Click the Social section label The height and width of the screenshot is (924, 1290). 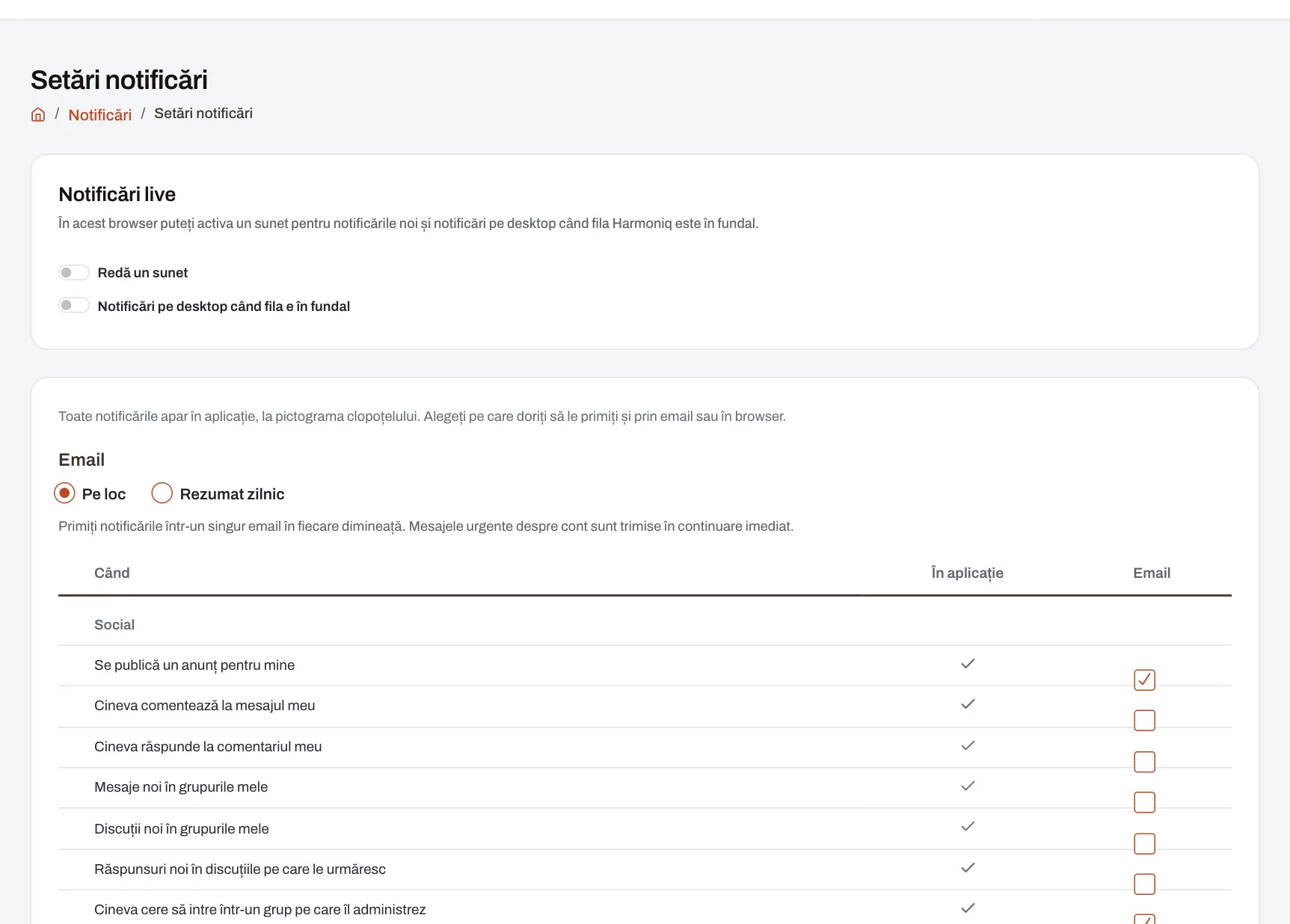coord(114,624)
